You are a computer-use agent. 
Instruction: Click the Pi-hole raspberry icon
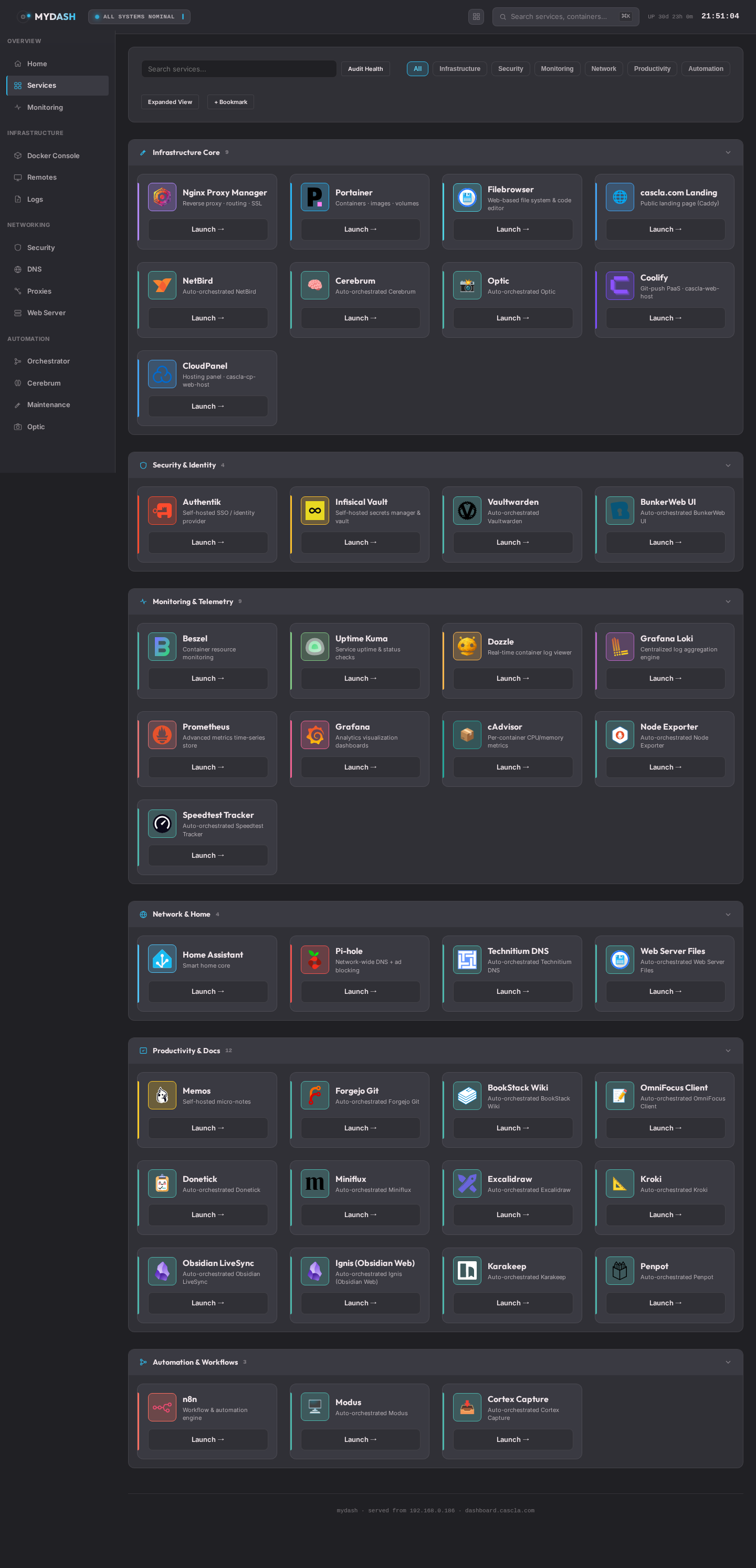click(x=314, y=959)
